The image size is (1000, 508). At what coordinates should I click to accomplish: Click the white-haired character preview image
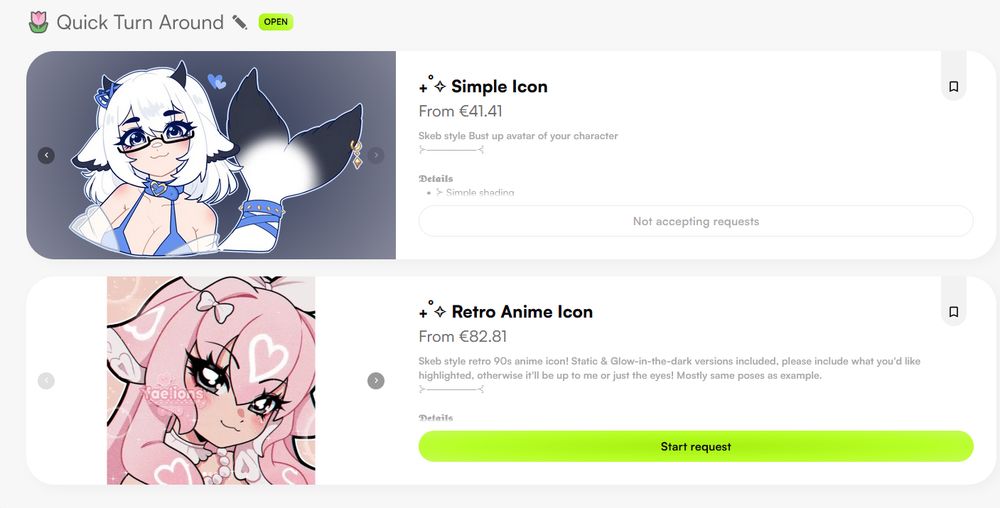pyautogui.click(x=211, y=155)
